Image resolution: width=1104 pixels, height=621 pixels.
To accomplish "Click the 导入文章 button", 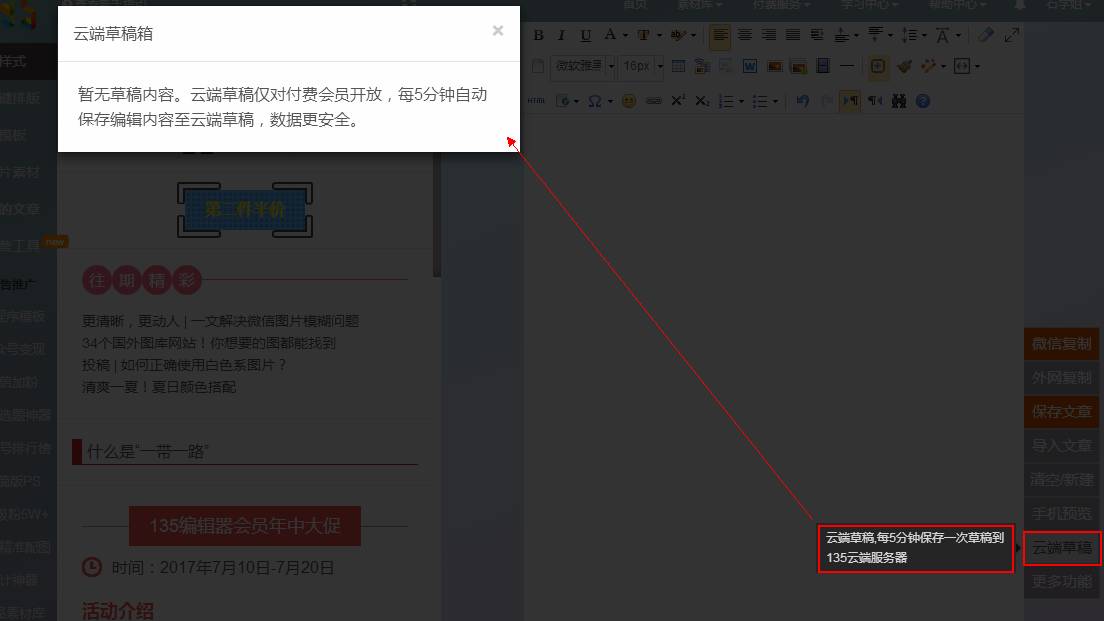I will [1062, 446].
